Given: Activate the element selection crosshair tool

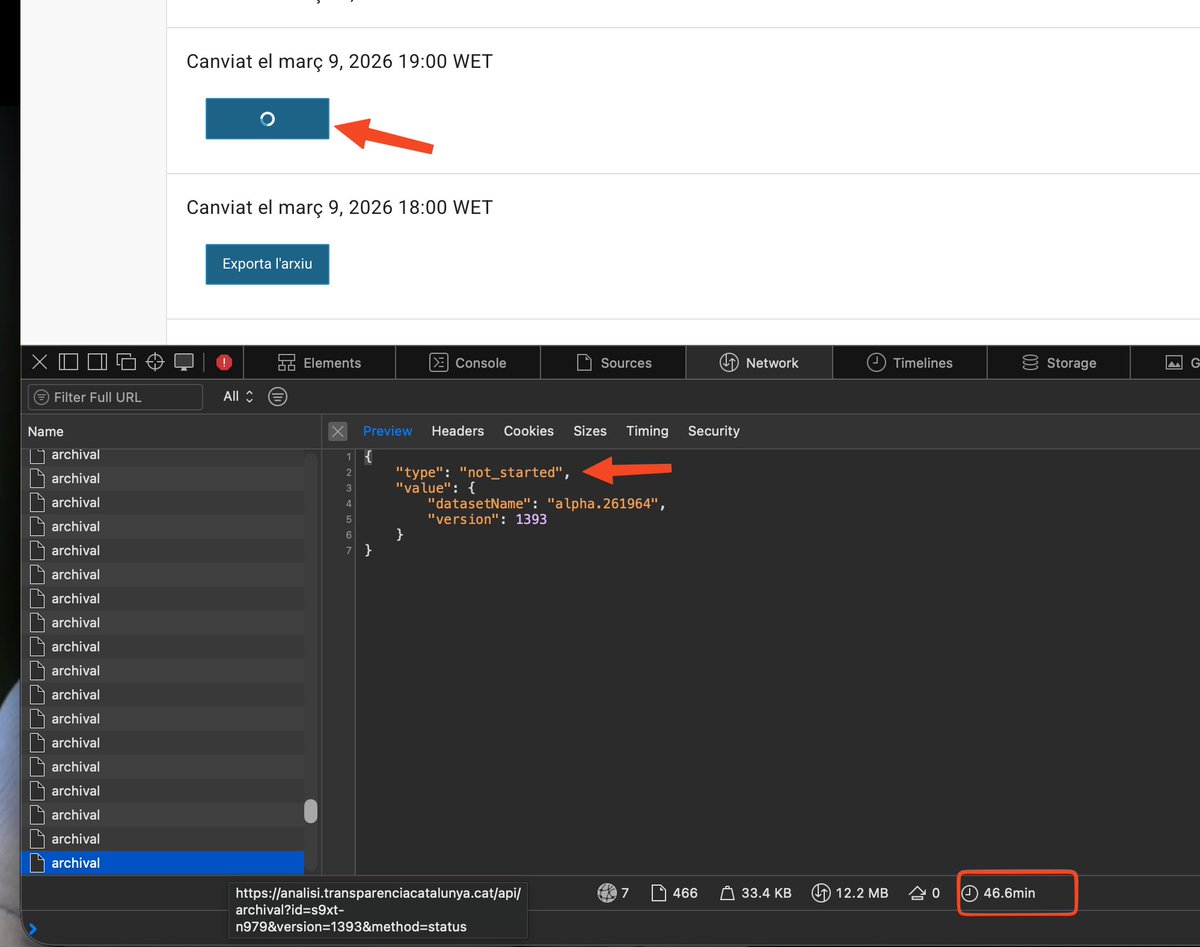Looking at the screenshot, I should pyautogui.click(x=155, y=362).
